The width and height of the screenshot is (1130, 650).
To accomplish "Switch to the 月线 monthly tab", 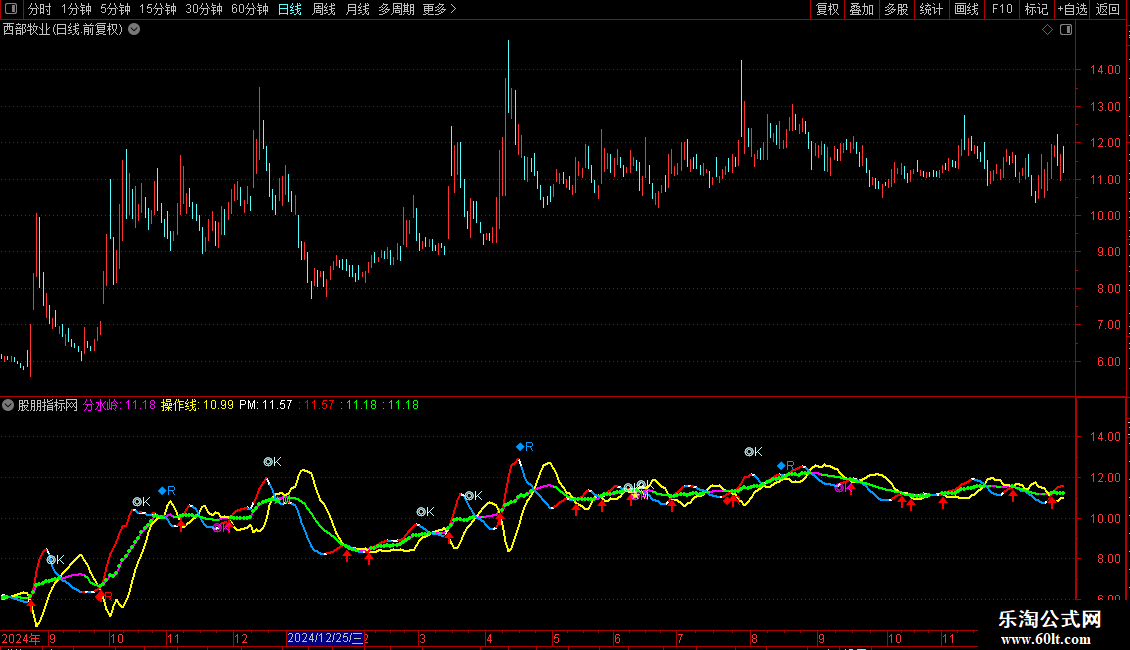I will (357, 9).
